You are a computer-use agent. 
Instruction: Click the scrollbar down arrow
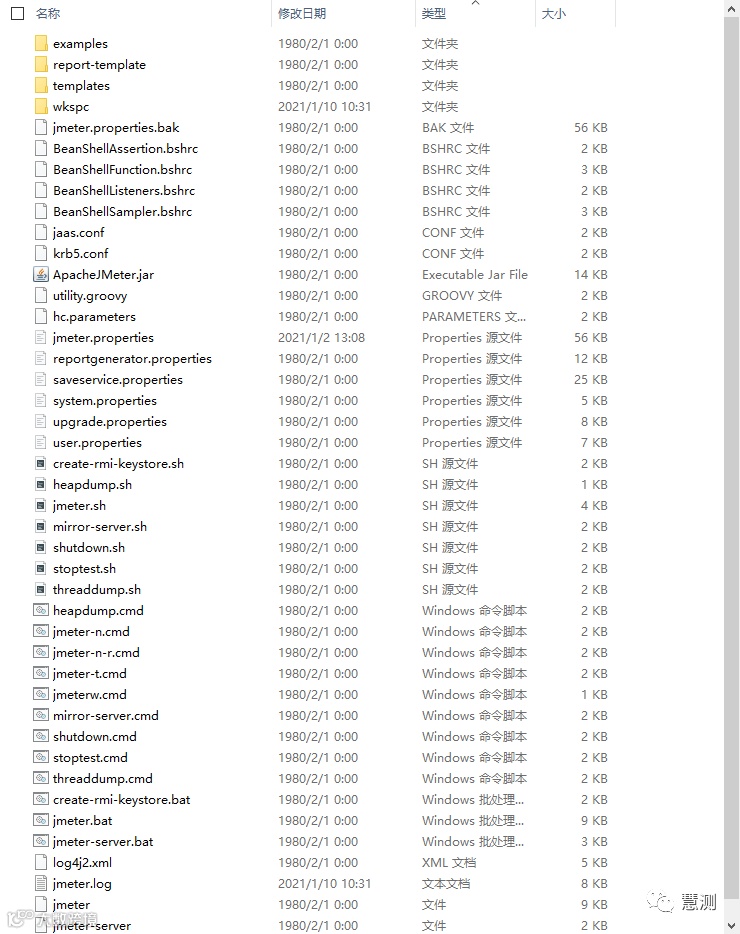tap(732, 926)
